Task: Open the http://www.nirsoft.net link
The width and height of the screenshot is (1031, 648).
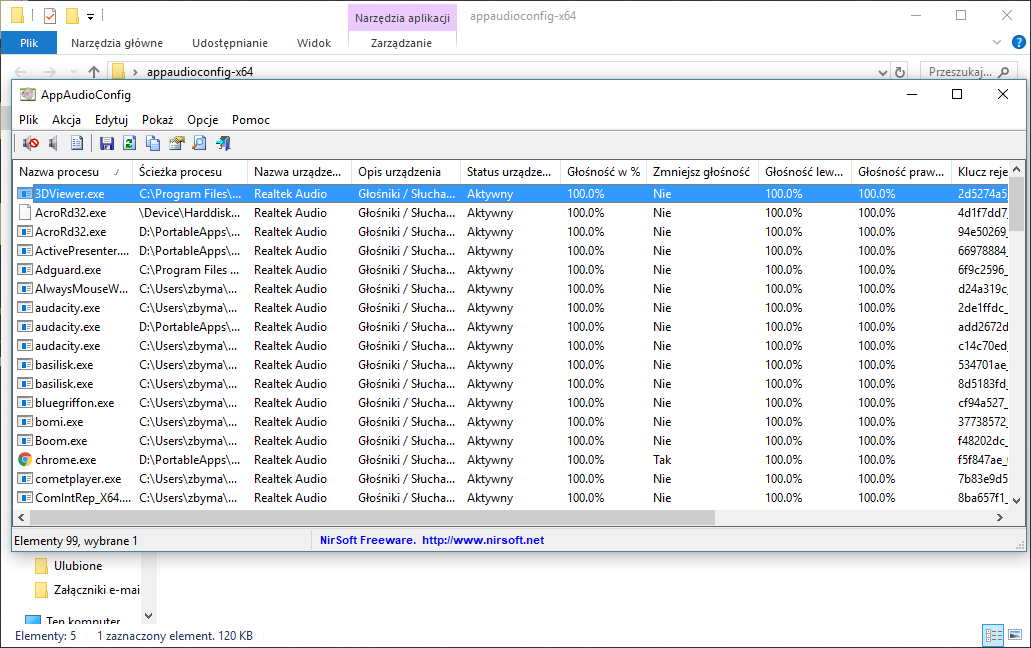Action: click(483, 540)
